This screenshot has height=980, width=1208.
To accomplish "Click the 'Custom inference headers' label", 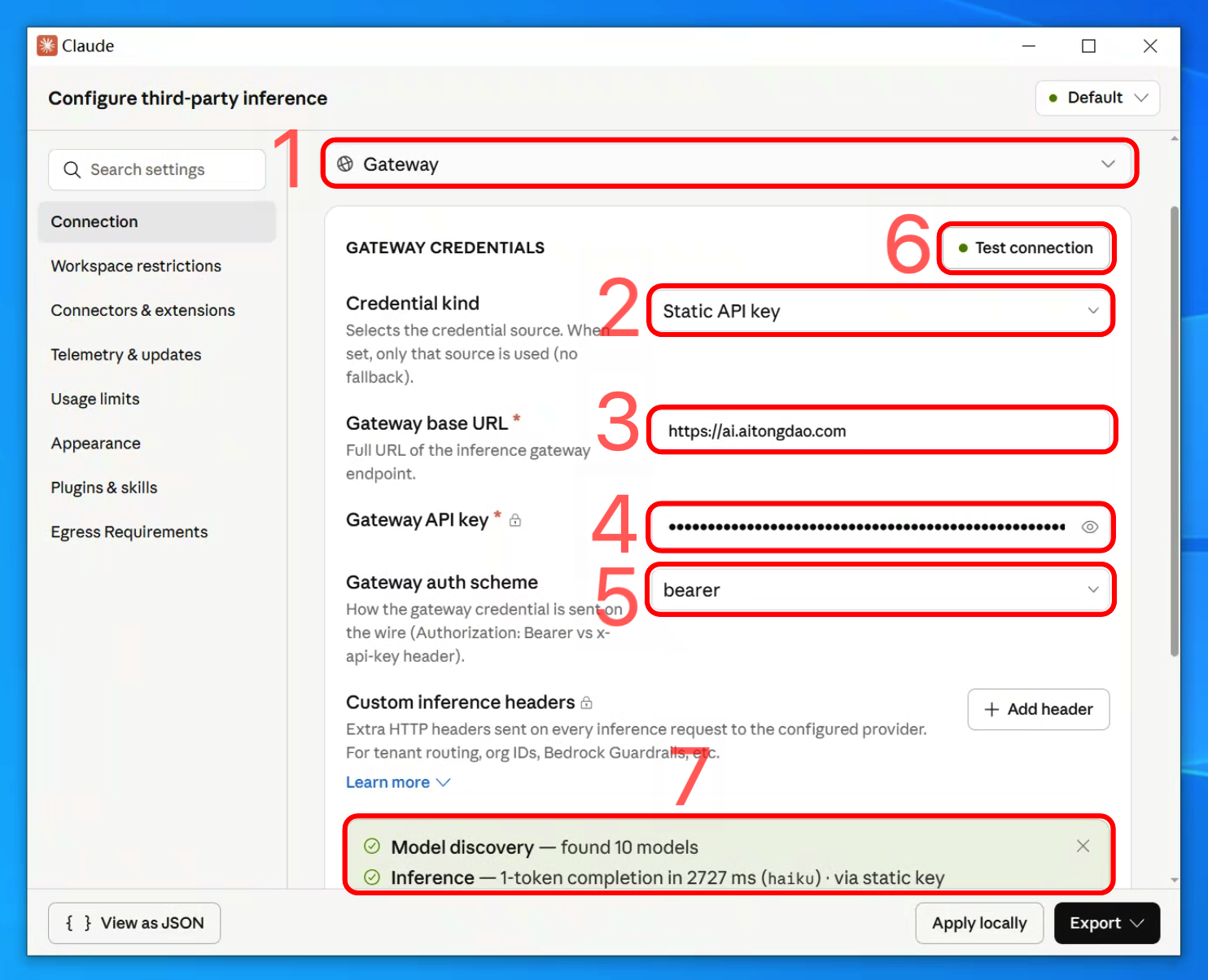I will coord(461,702).
